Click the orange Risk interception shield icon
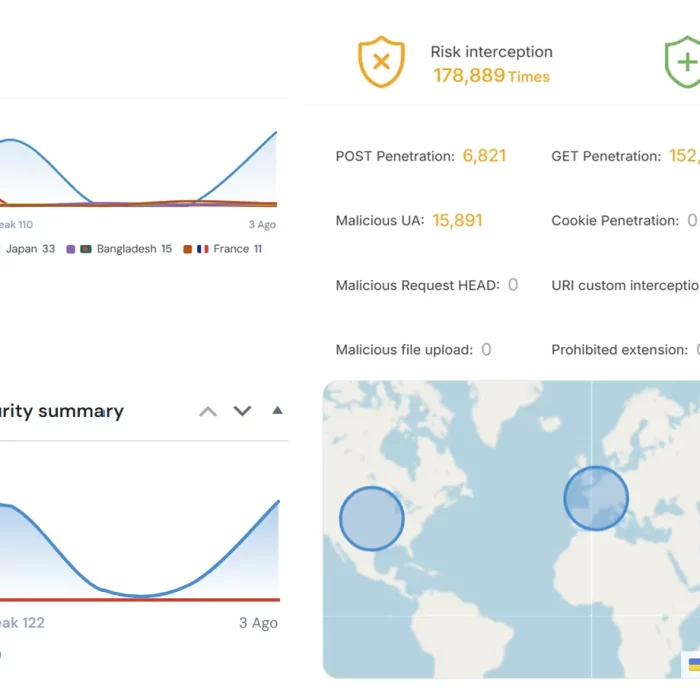700x700 pixels. tap(381, 62)
